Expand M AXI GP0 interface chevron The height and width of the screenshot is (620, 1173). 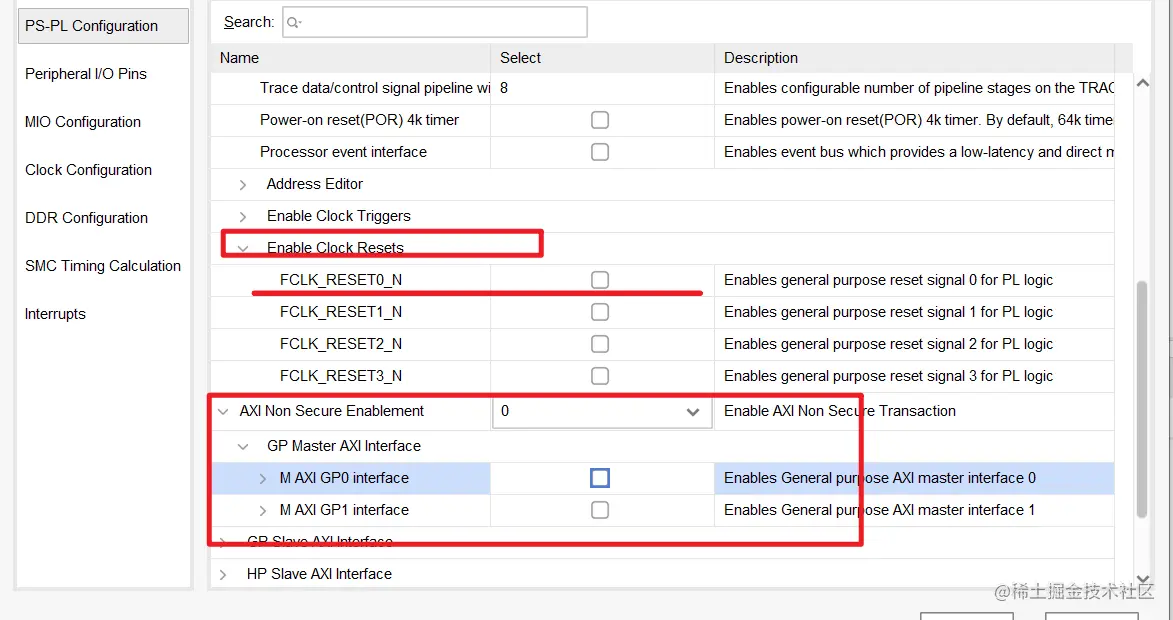pos(263,479)
